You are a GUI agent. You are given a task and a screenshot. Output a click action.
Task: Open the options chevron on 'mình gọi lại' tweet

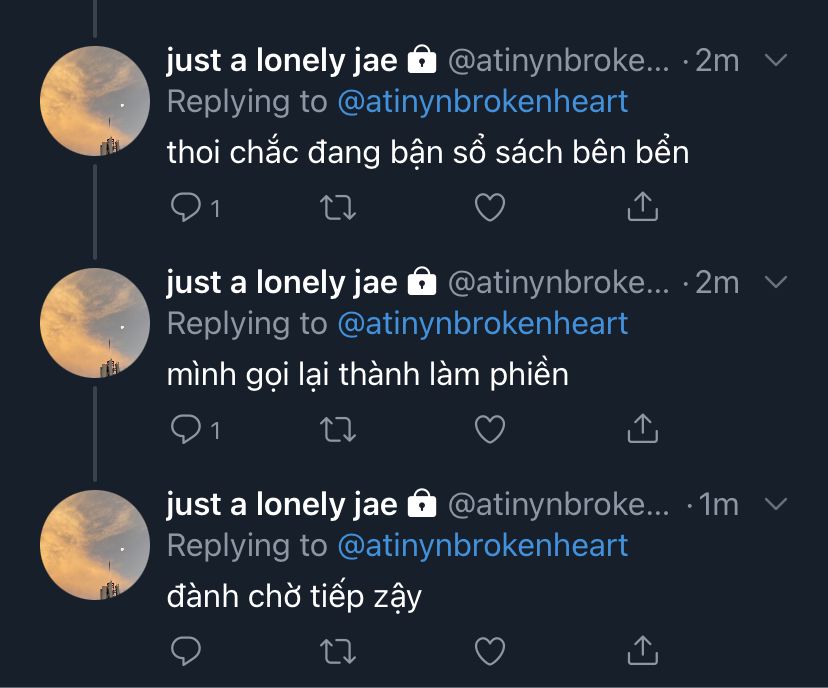tap(776, 282)
